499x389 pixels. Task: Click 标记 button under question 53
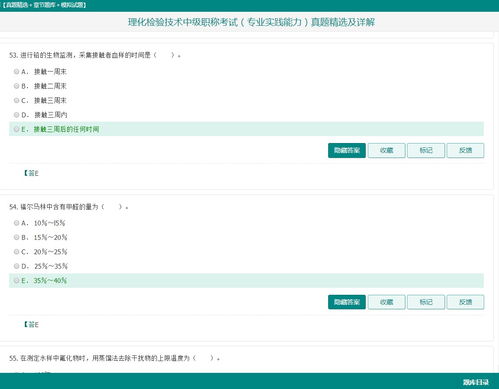tap(426, 150)
